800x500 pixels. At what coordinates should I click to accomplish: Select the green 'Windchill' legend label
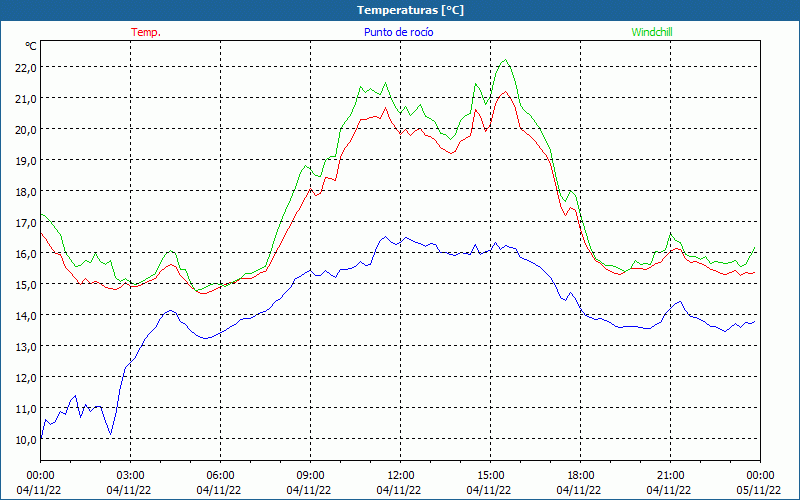[x=652, y=32]
